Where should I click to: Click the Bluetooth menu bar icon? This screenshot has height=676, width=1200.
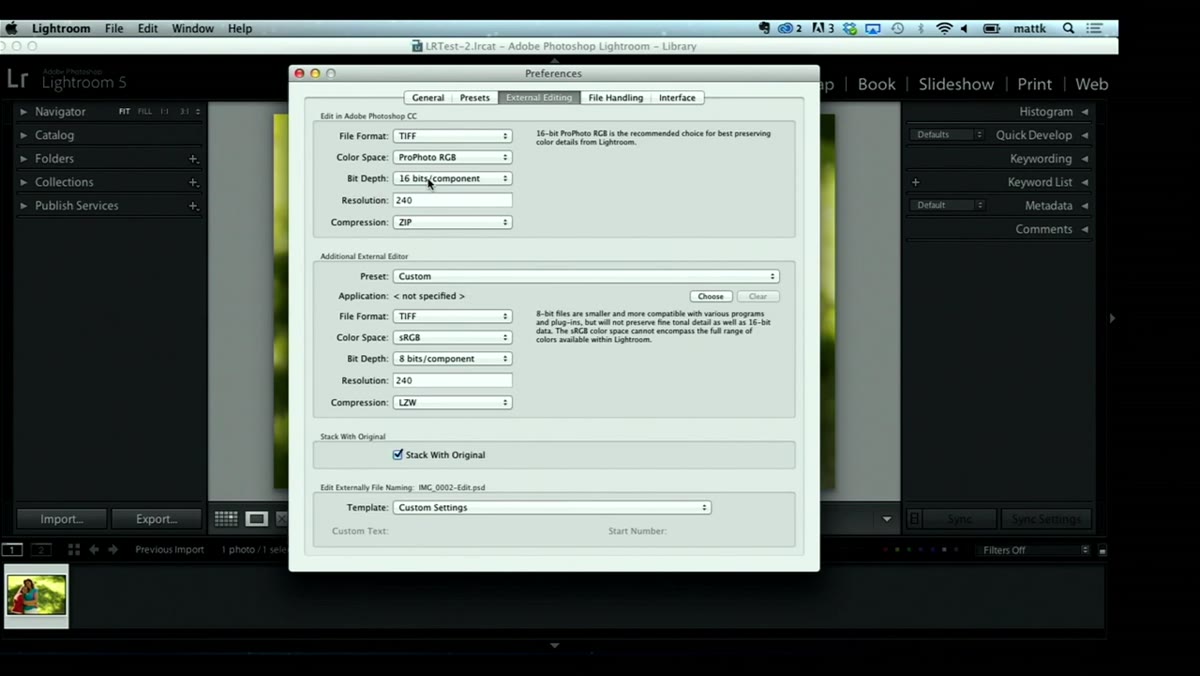[x=921, y=29]
